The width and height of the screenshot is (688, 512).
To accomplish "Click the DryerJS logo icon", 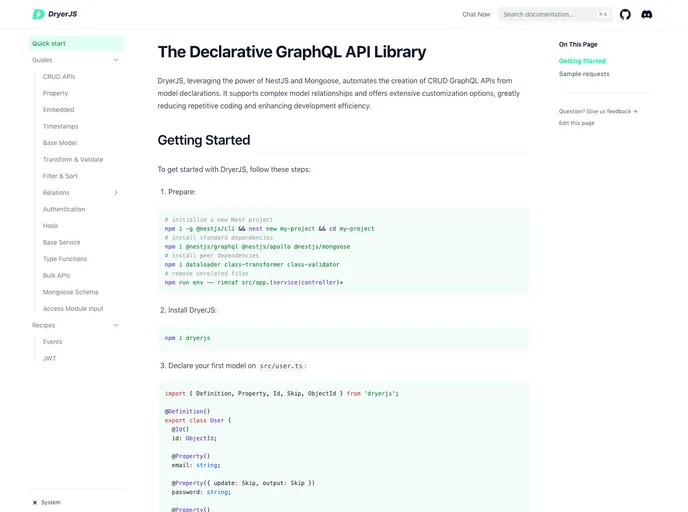I will [39, 14].
